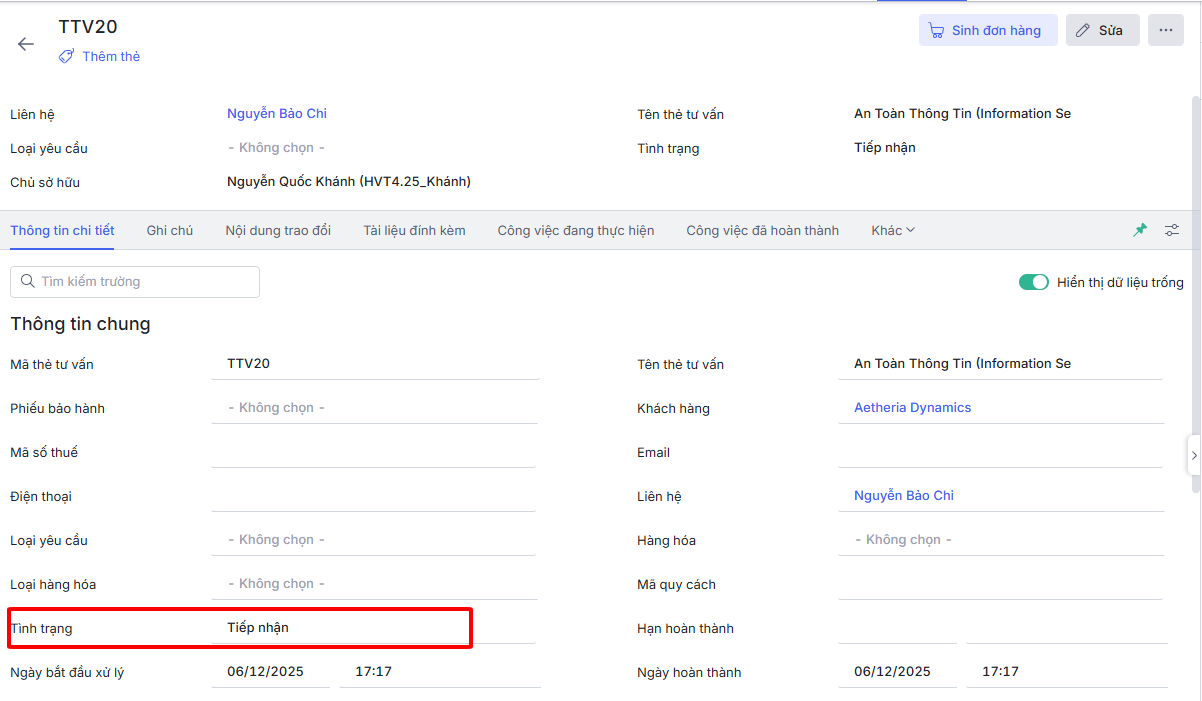This screenshot has width=1202, height=701.
Task: Click the back arrow icon
Action: [x=26, y=44]
